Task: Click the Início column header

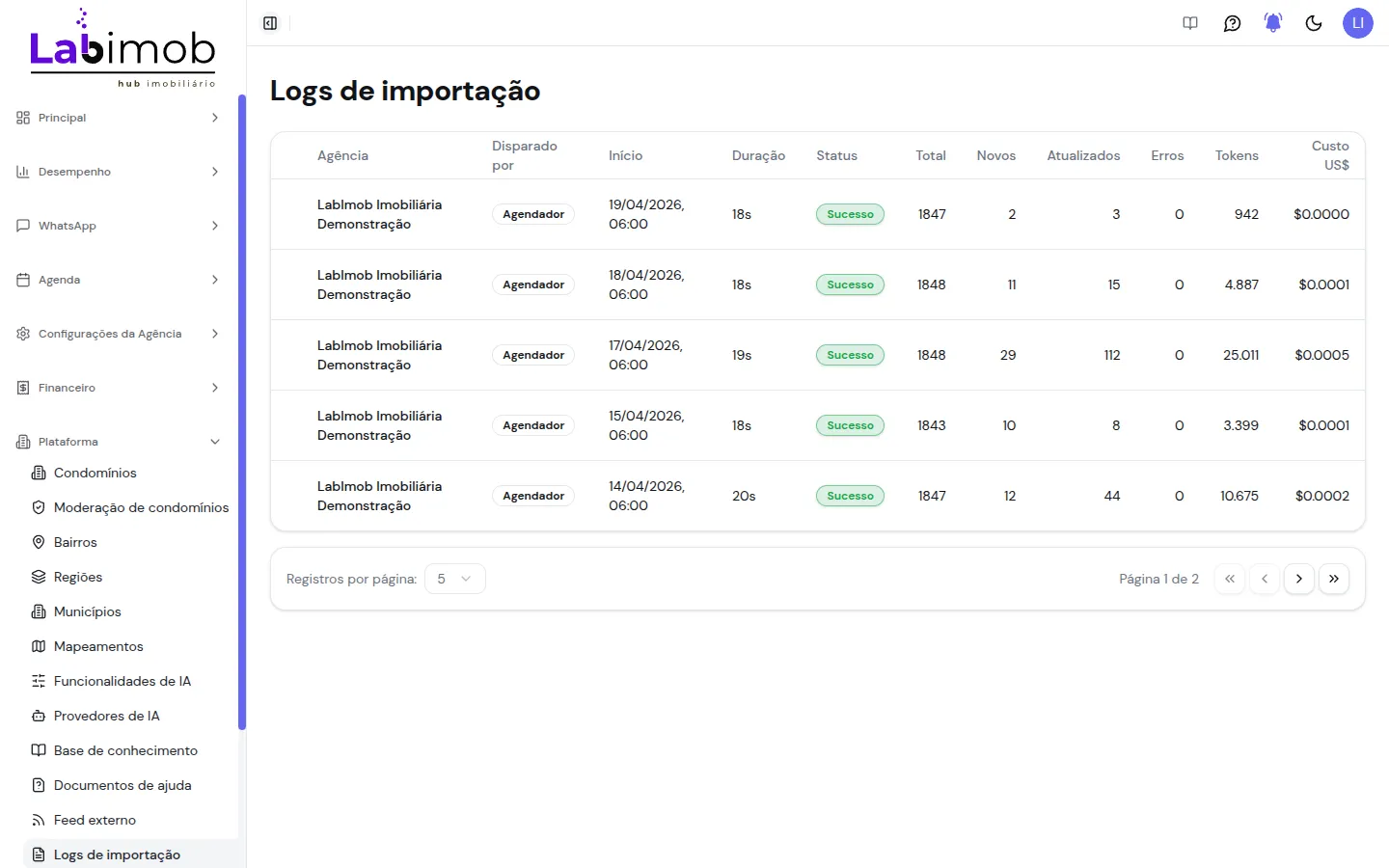Action: (x=625, y=155)
